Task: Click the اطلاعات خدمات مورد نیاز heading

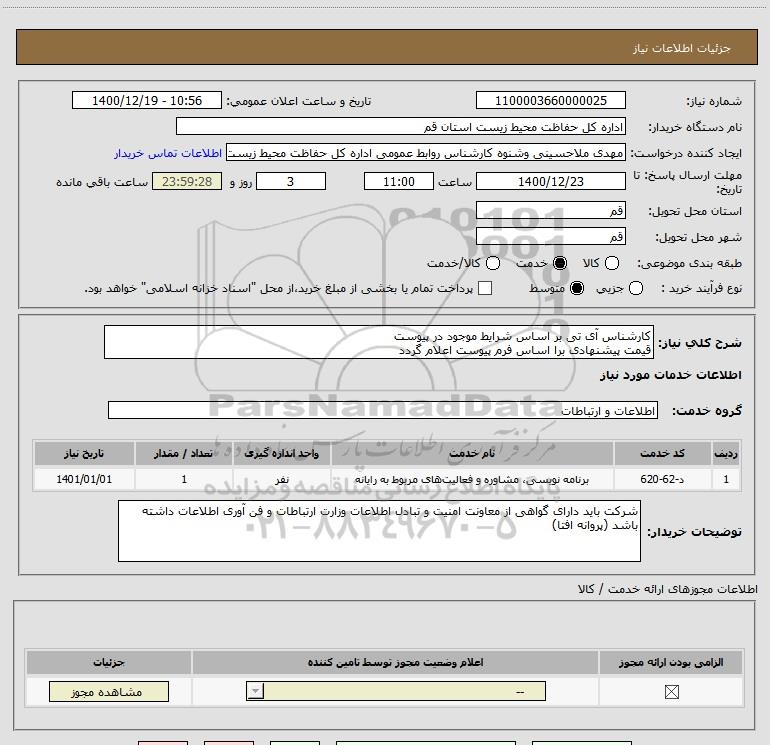Action: click(x=670, y=375)
